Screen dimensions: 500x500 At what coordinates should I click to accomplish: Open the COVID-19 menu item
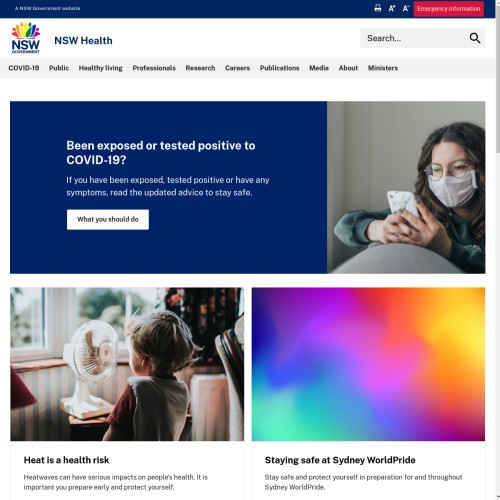click(24, 68)
